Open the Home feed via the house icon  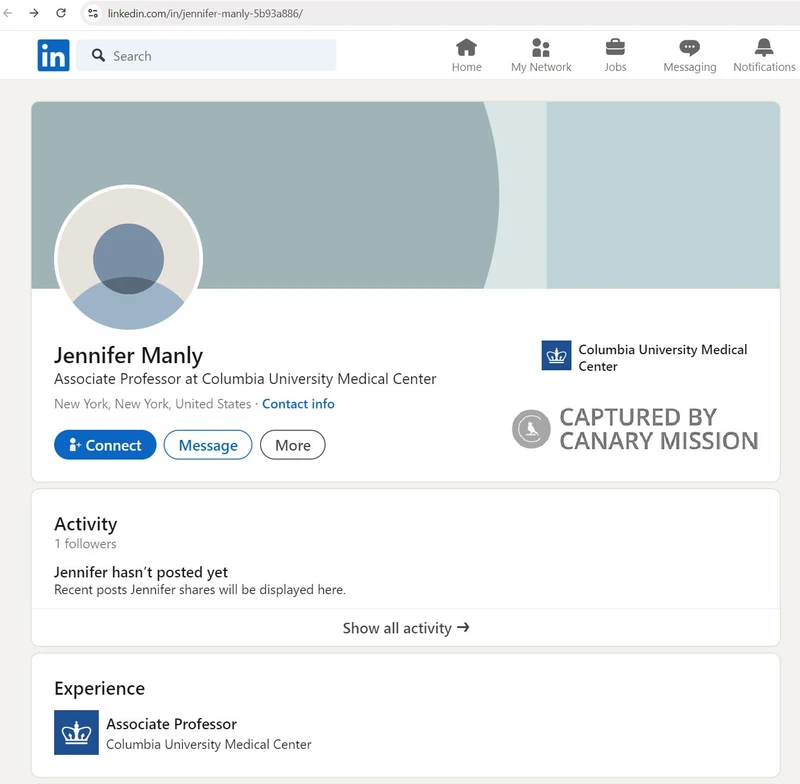[466, 47]
